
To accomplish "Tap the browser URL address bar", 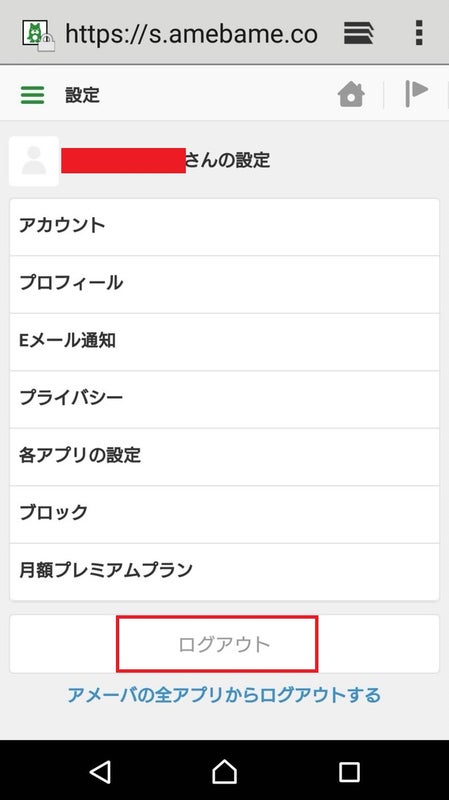I will (x=191, y=34).
